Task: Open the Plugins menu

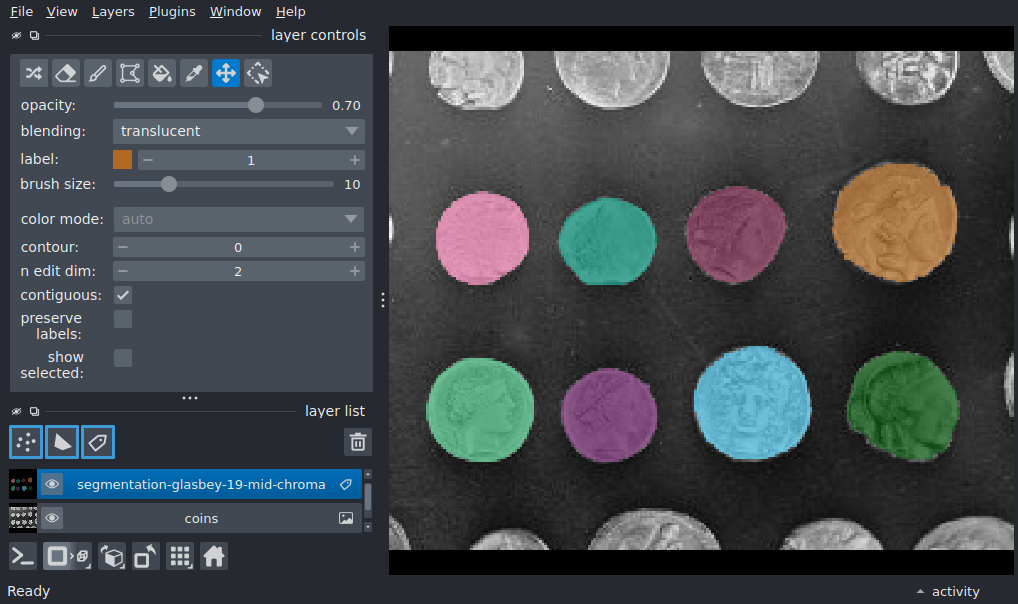Action: pos(172,12)
